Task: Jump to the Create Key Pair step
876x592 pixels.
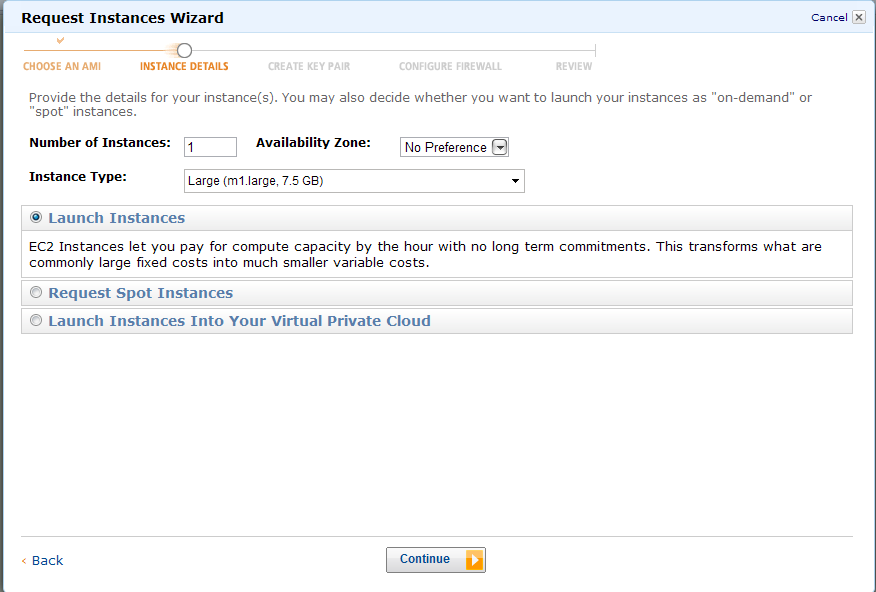Action: click(309, 67)
